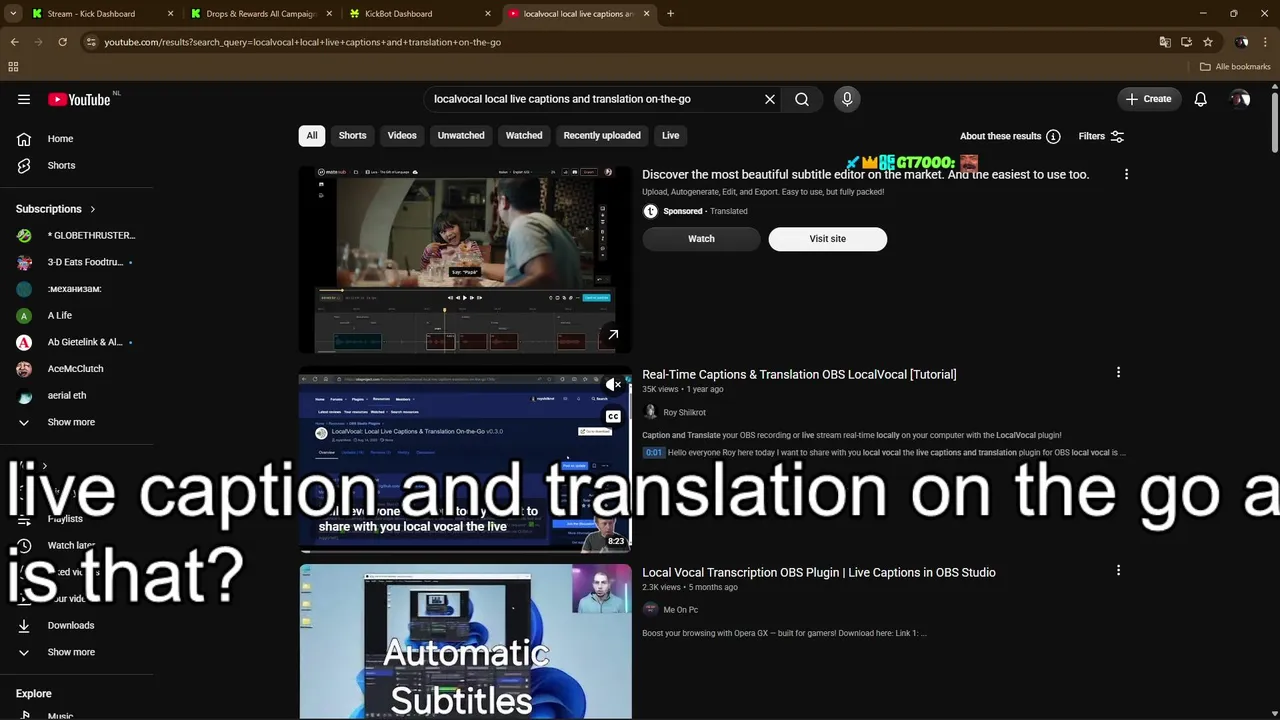
Task: Switch to the KickBot Dashboard tab
Action: pyautogui.click(x=420, y=14)
